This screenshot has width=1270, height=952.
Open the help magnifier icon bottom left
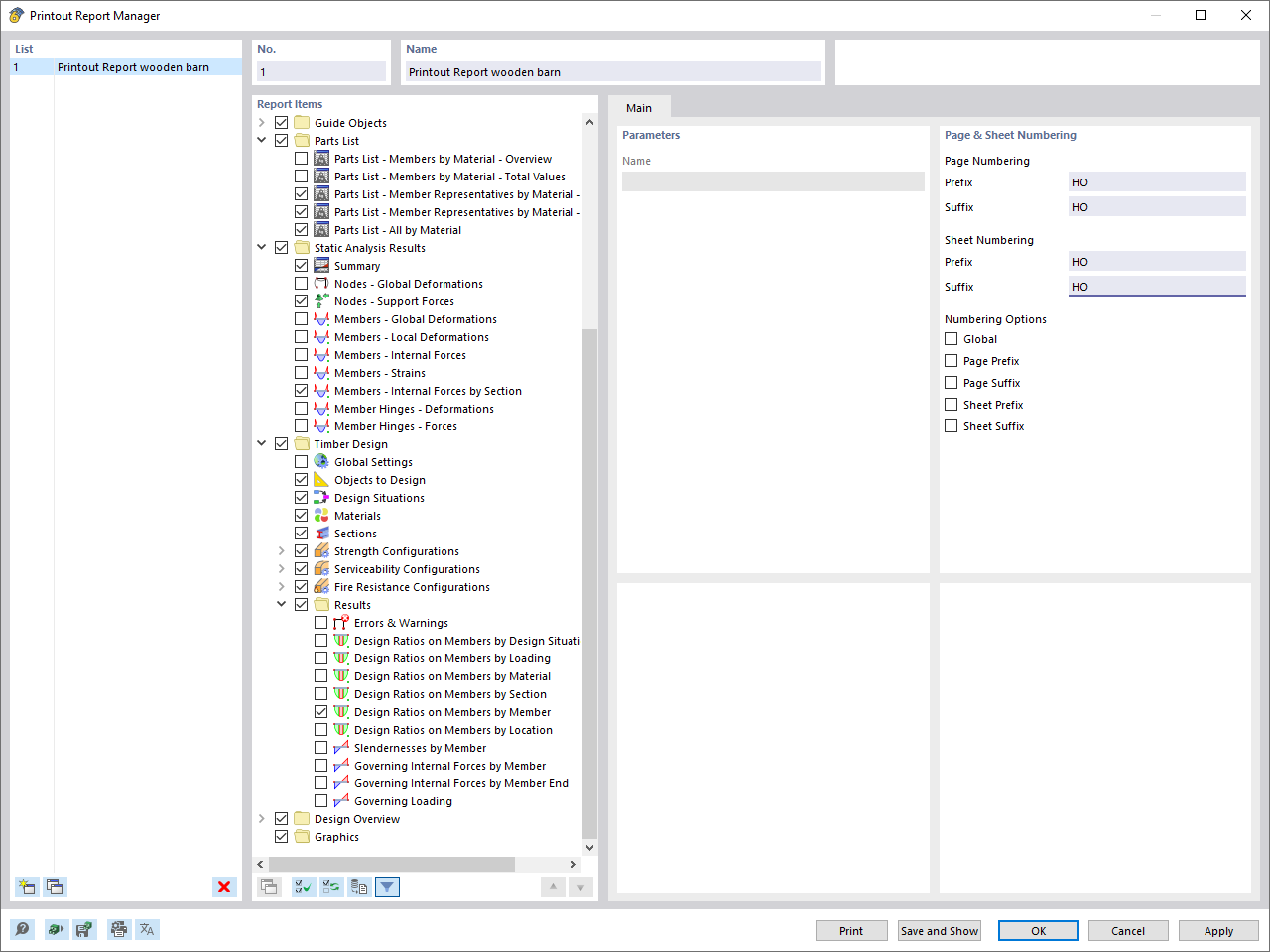pos(21,929)
